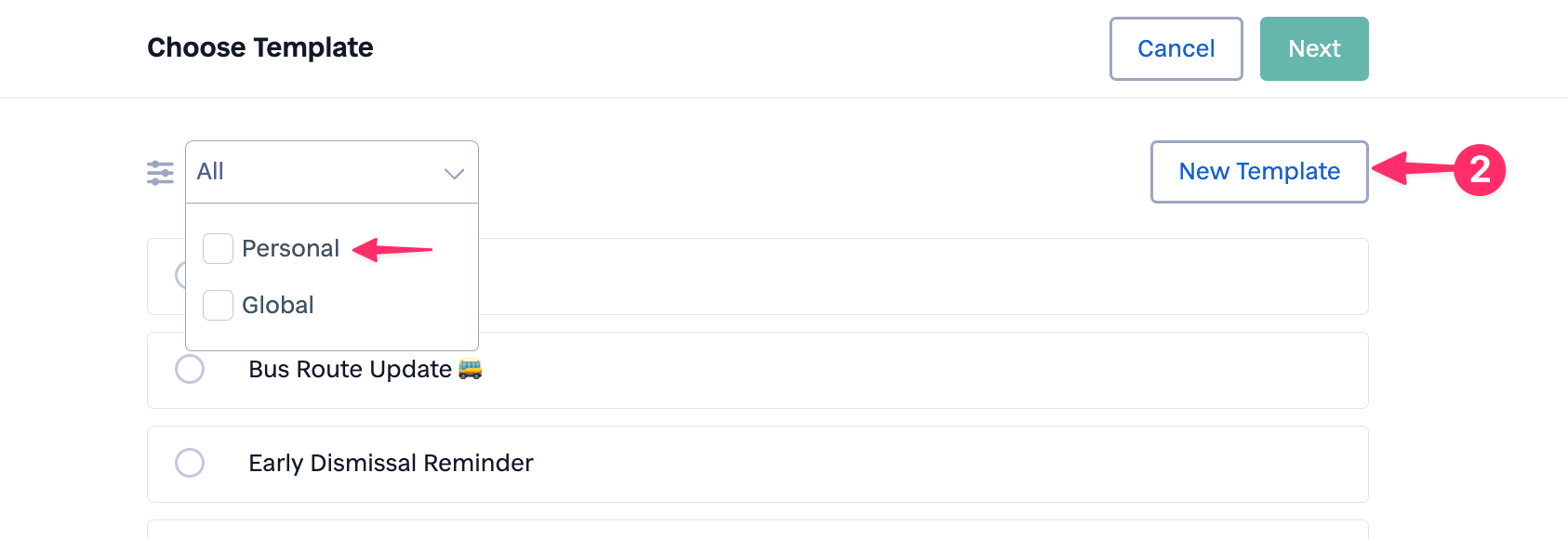Choose the Global option label
1568x539 pixels.
277,306
